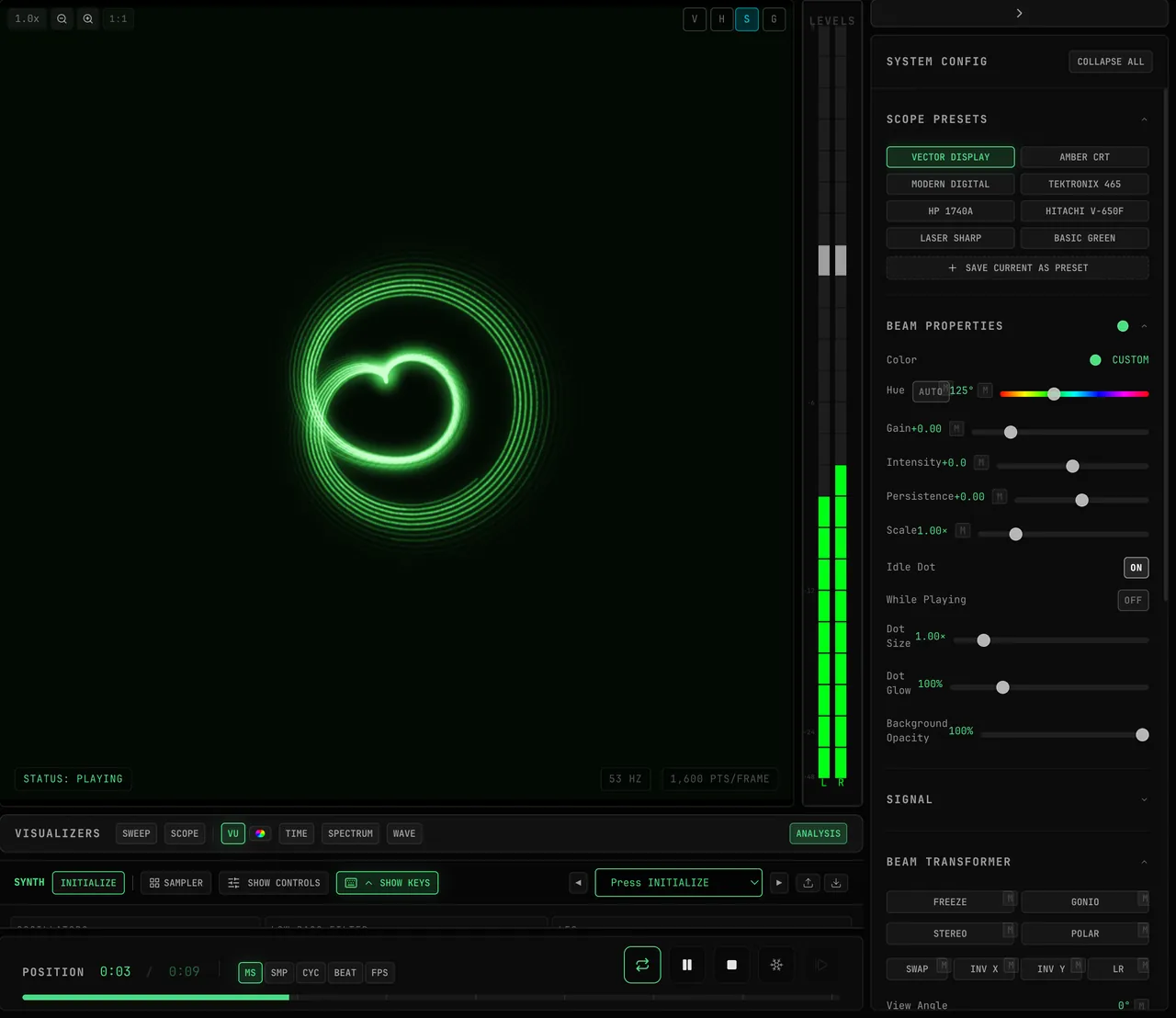Click the Collapse All button
1176x1018 pixels.
1111,62
